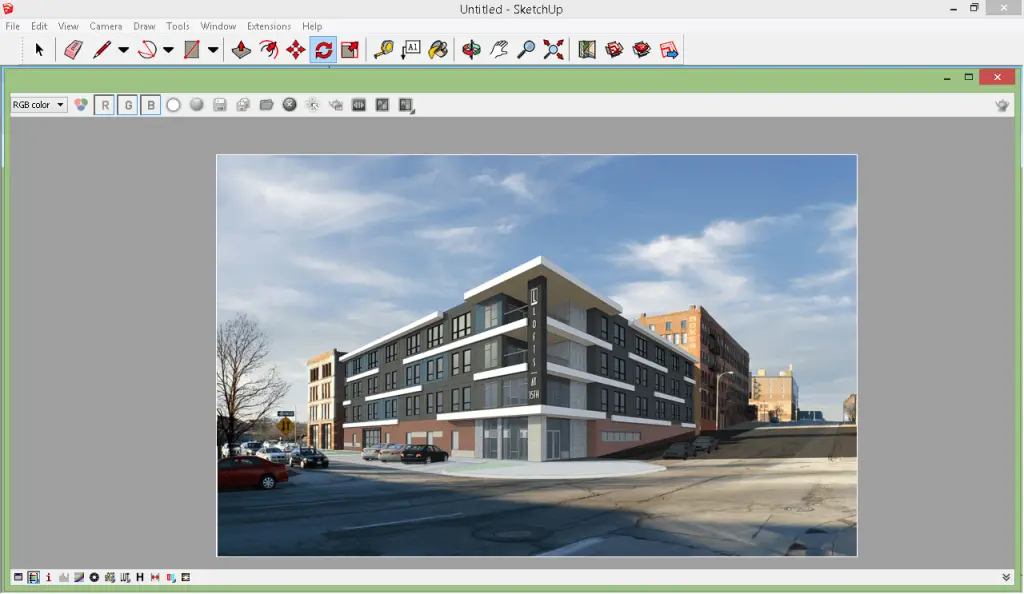This screenshot has width=1024, height=594.
Task: Activate the Rotate tool
Action: [325, 48]
